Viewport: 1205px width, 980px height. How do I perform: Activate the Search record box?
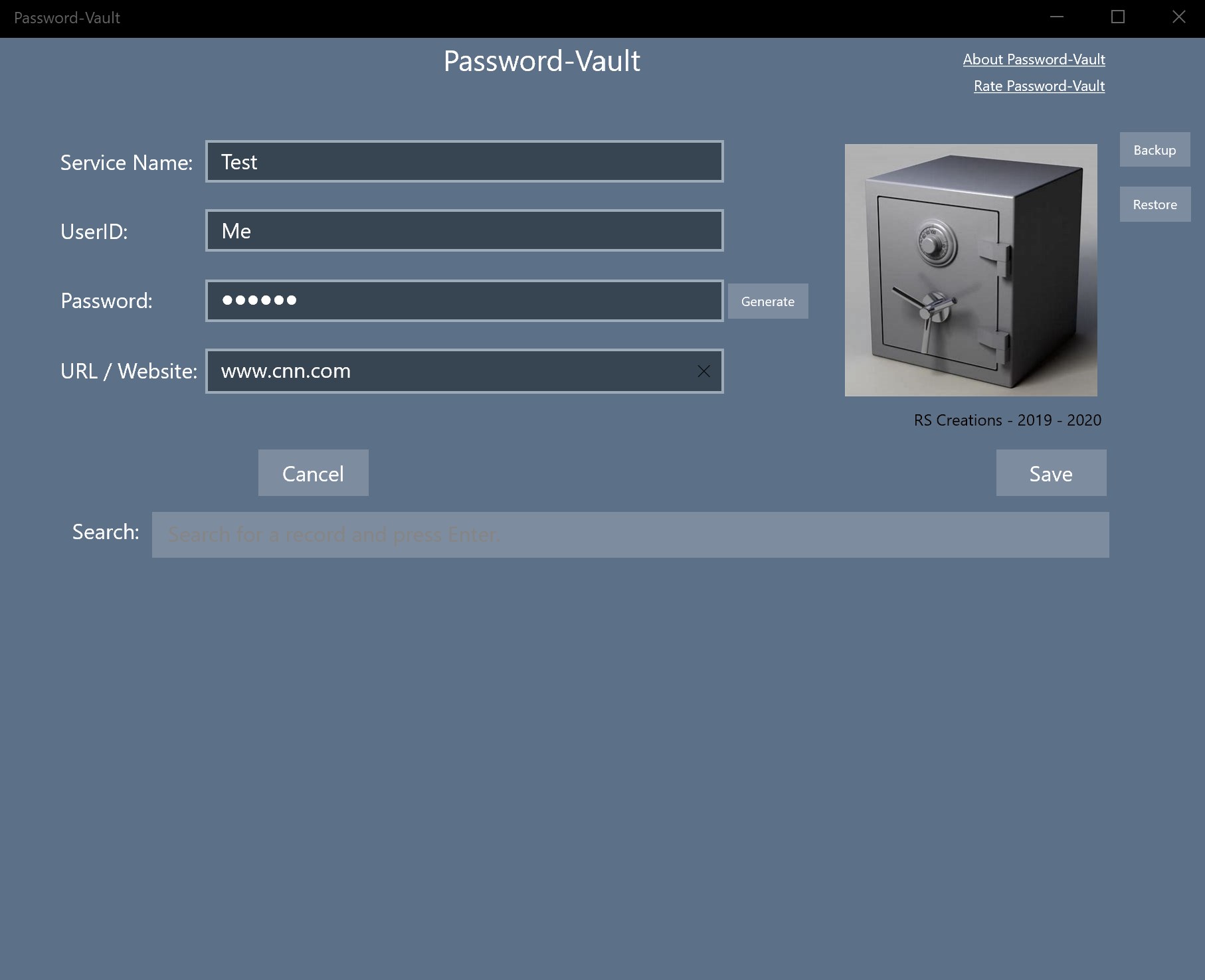630,534
